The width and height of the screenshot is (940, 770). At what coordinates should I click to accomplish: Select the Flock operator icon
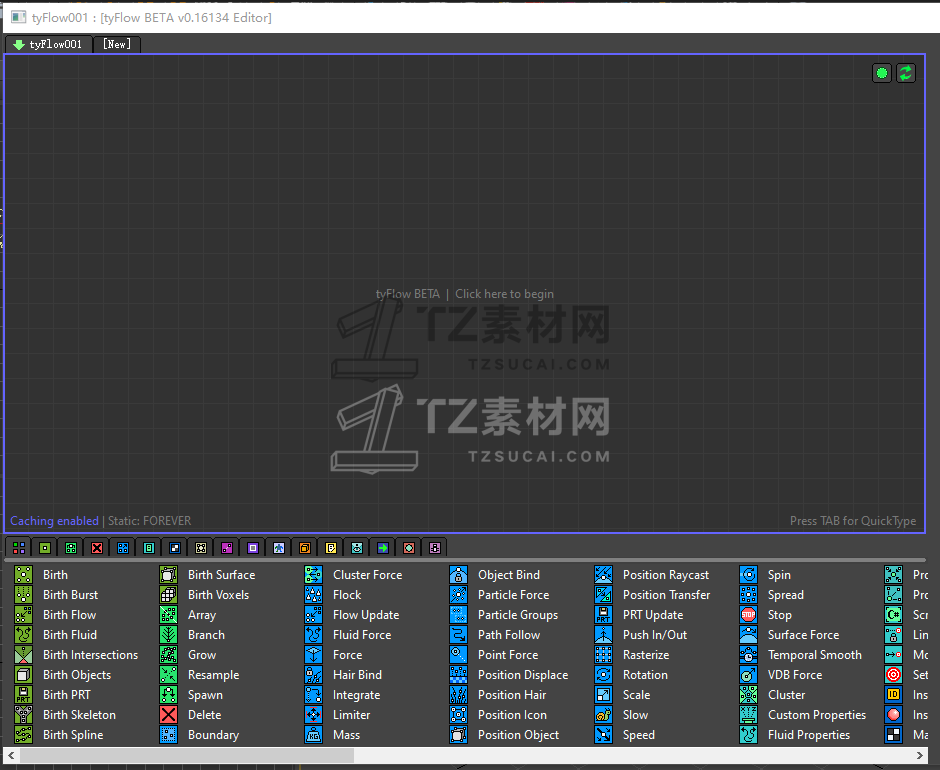pyautogui.click(x=314, y=594)
